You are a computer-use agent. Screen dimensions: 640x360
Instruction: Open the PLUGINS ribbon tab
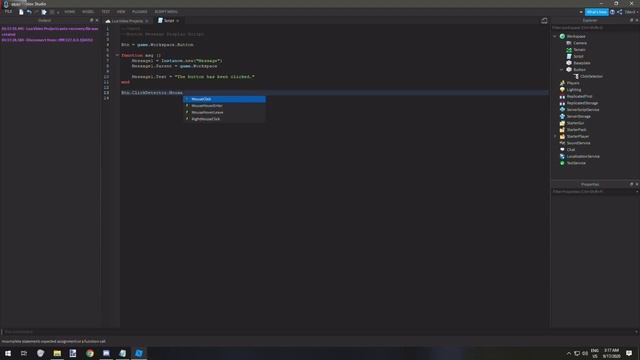click(x=140, y=12)
